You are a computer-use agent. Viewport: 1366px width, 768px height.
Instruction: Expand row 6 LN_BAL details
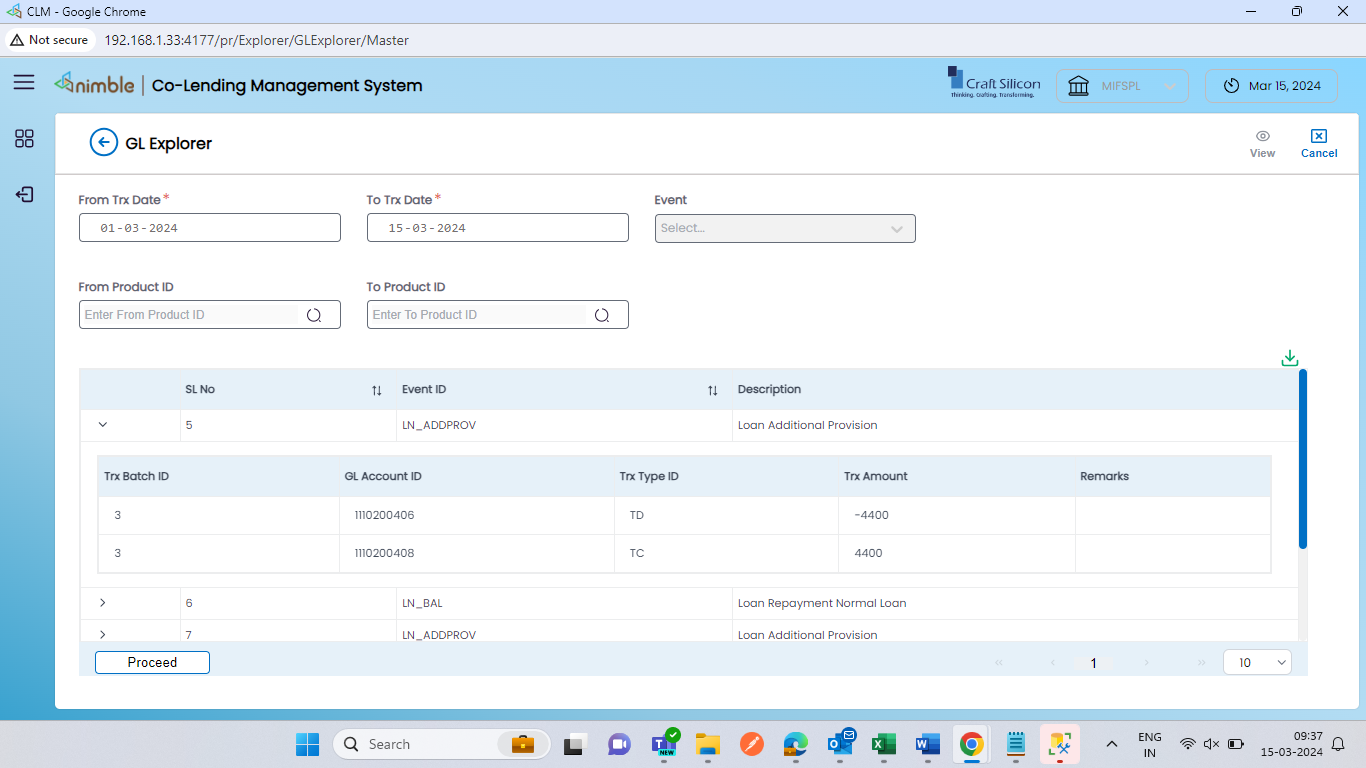pyautogui.click(x=103, y=603)
